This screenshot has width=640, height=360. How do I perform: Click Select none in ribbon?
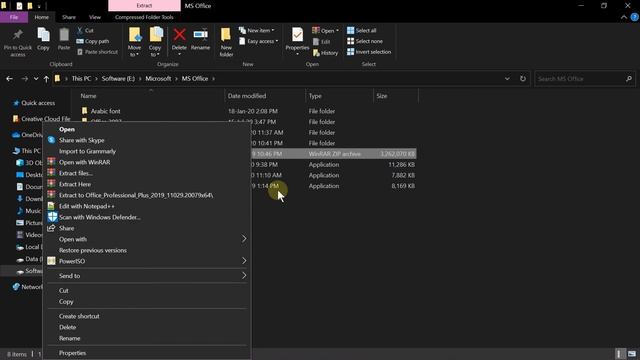(365, 41)
